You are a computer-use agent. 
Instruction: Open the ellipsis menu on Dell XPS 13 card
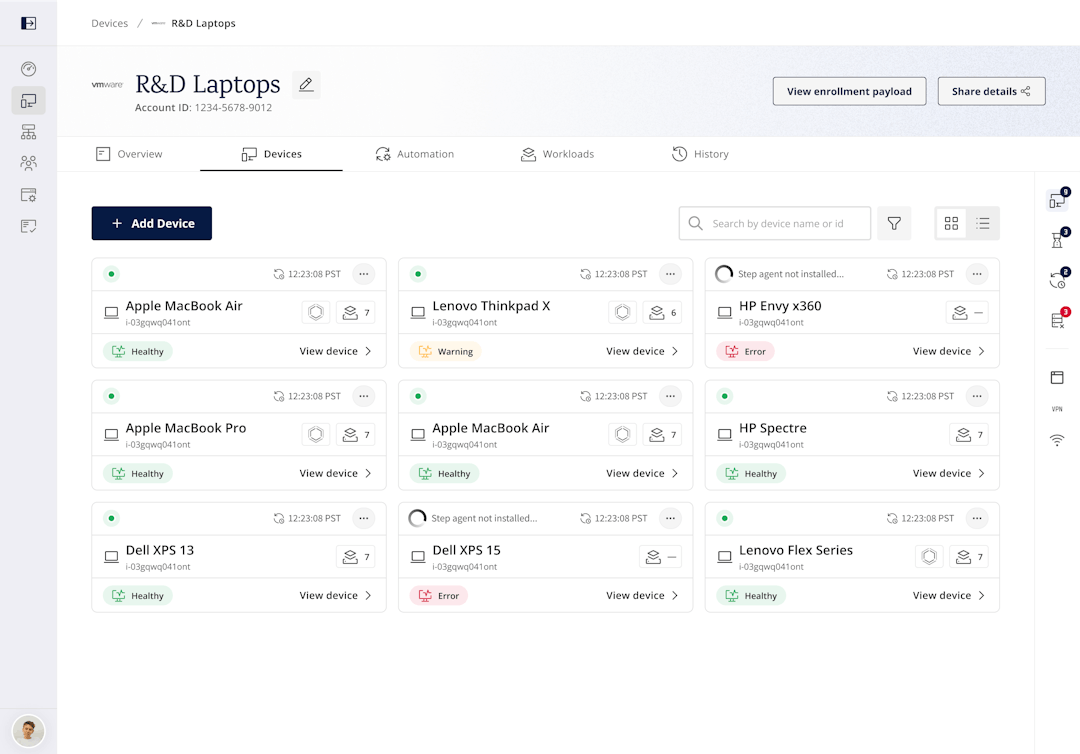(364, 518)
